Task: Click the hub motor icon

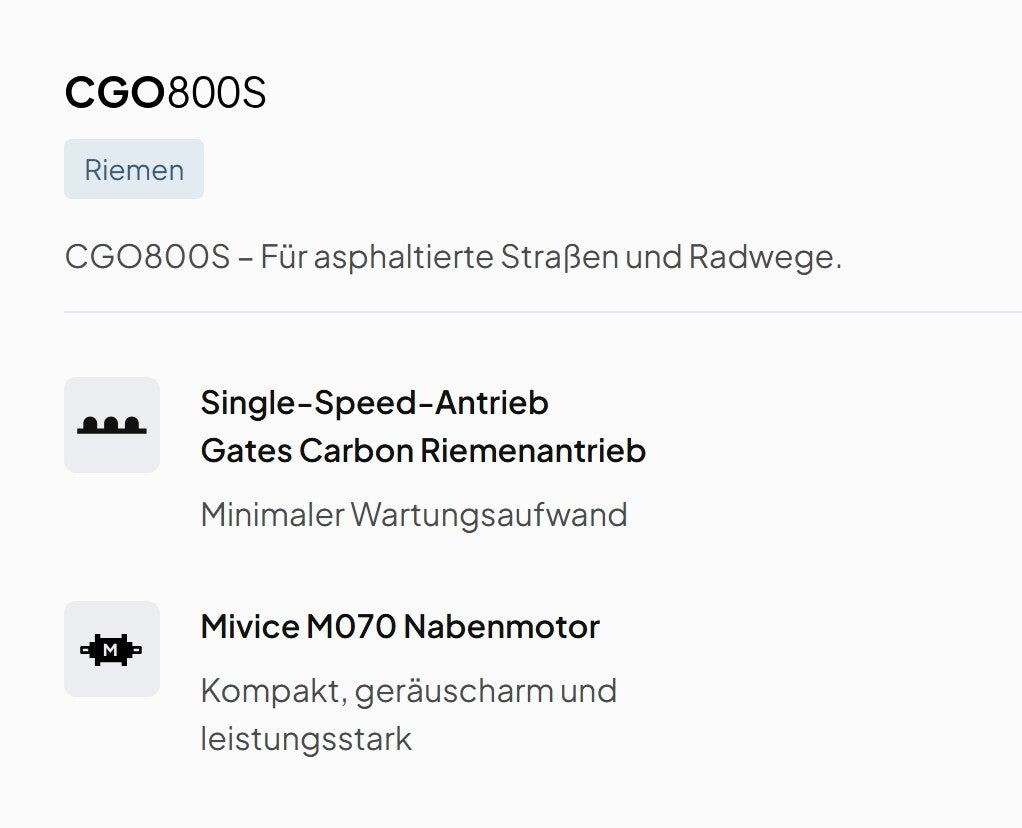Action: (x=112, y=649)
